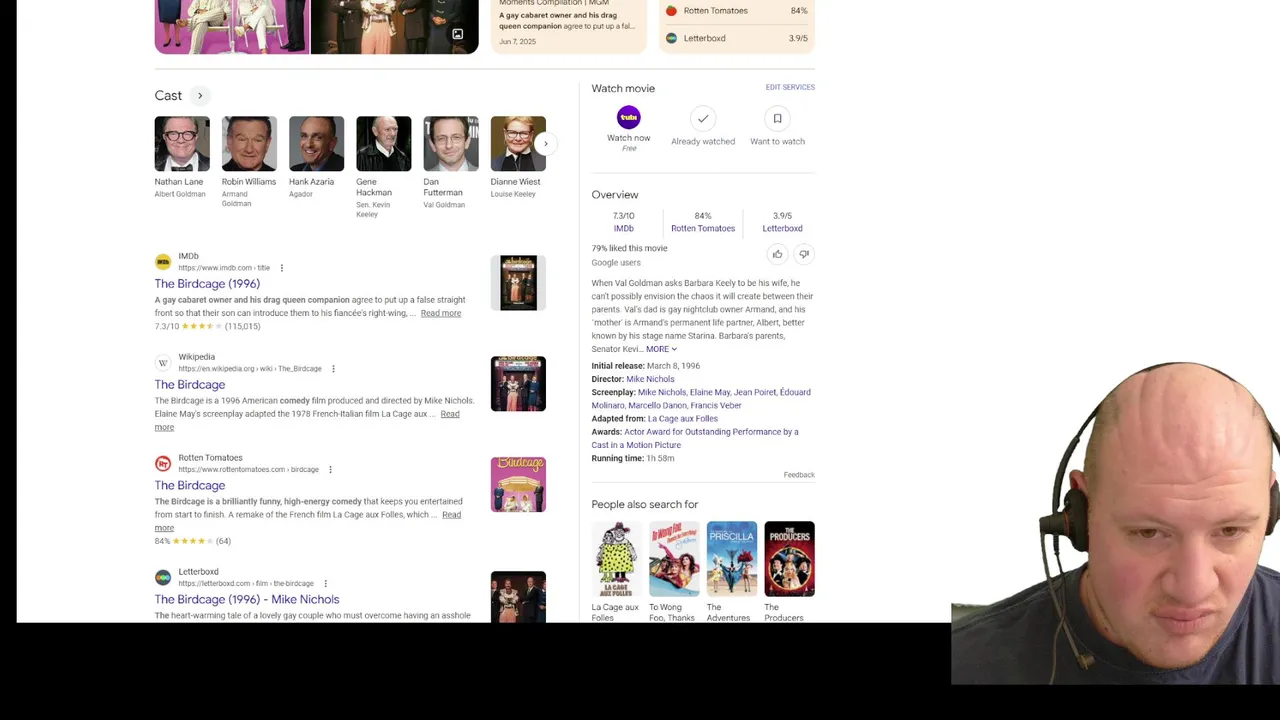Click the IMDb site favicon
Image resolution: width=1280 pixels, height=720 pixels.
click(x=163, y=262)
